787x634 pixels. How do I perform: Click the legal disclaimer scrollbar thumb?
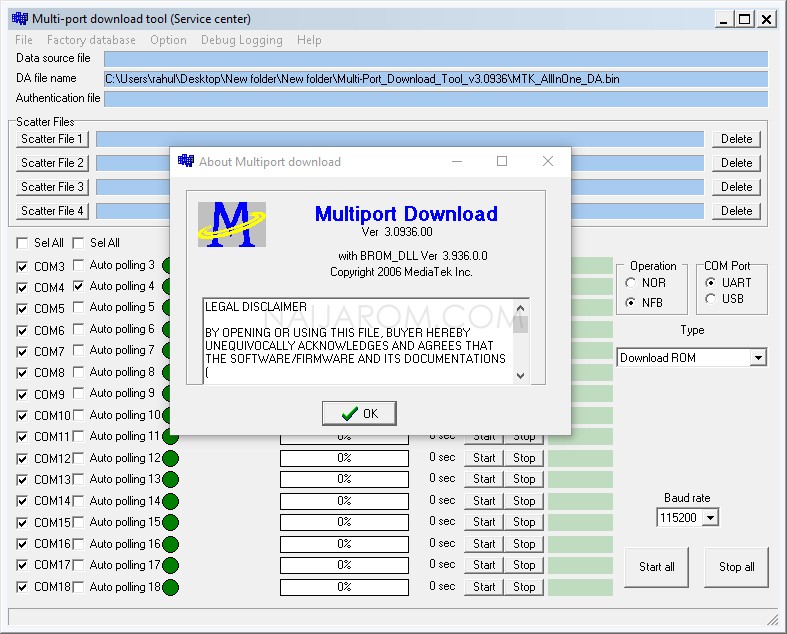tap(520, 324)
